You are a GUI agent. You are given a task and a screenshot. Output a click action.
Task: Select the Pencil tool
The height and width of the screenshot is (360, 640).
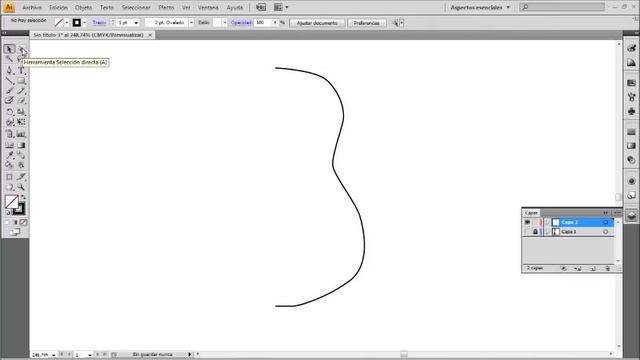point(21,91)
